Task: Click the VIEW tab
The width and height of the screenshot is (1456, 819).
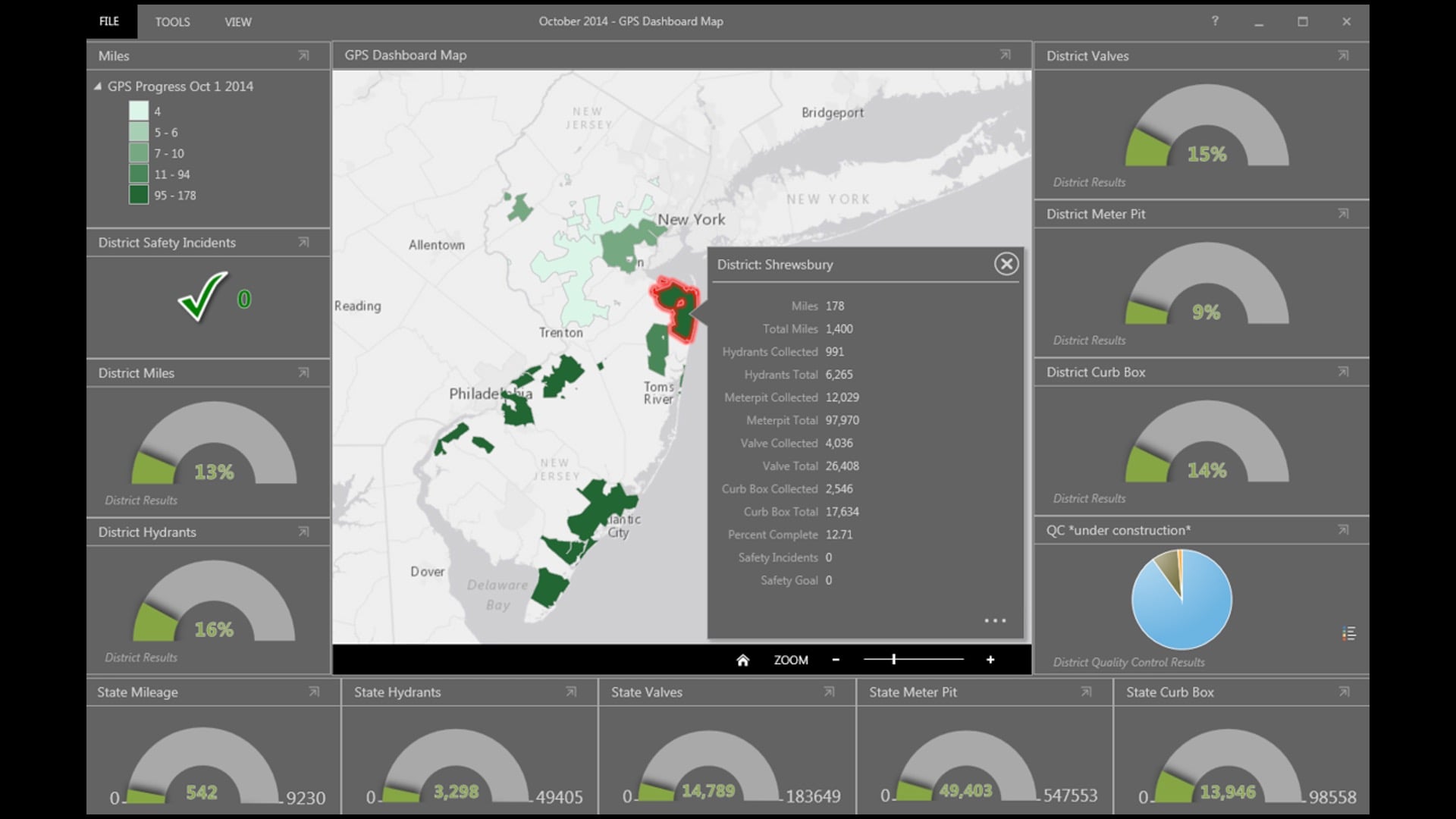Action: [x=238, y=21]
